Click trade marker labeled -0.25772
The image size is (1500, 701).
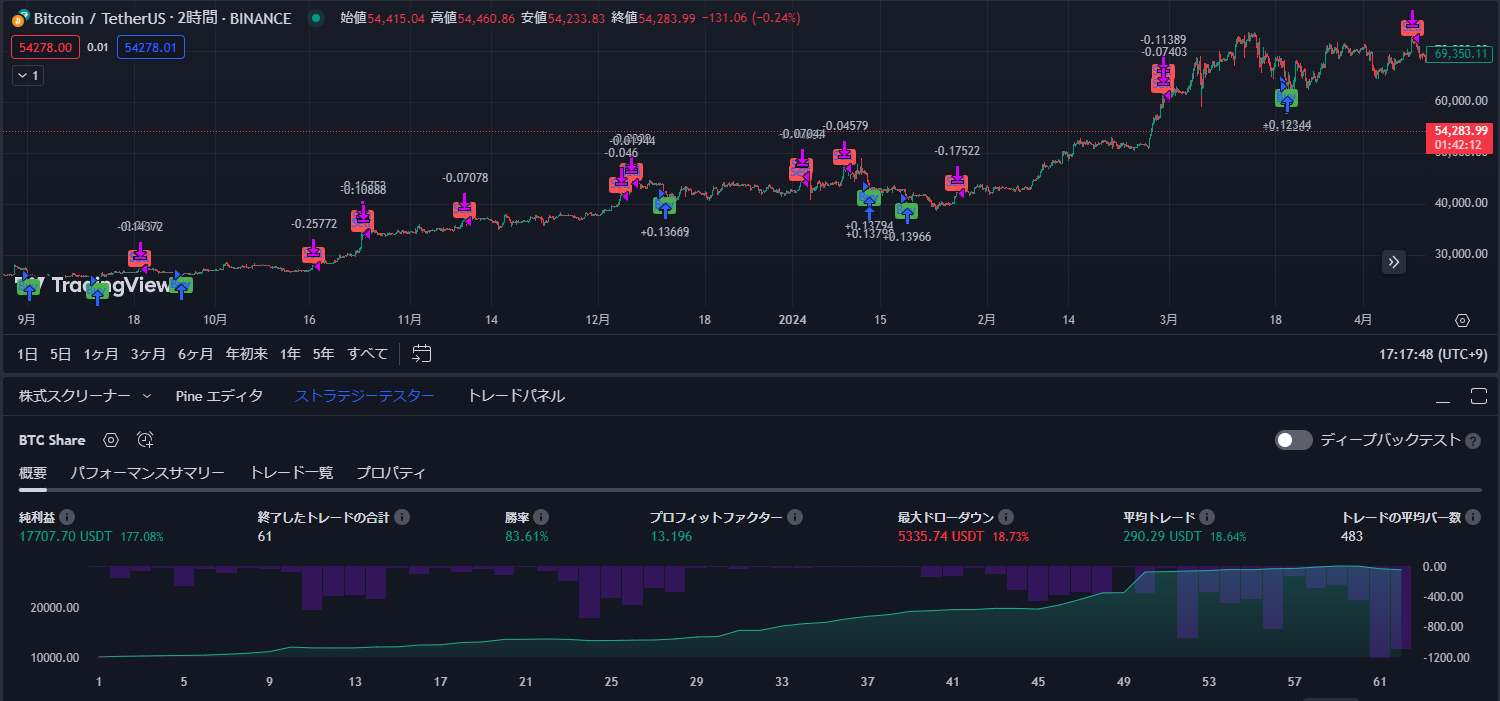point(313,255)
